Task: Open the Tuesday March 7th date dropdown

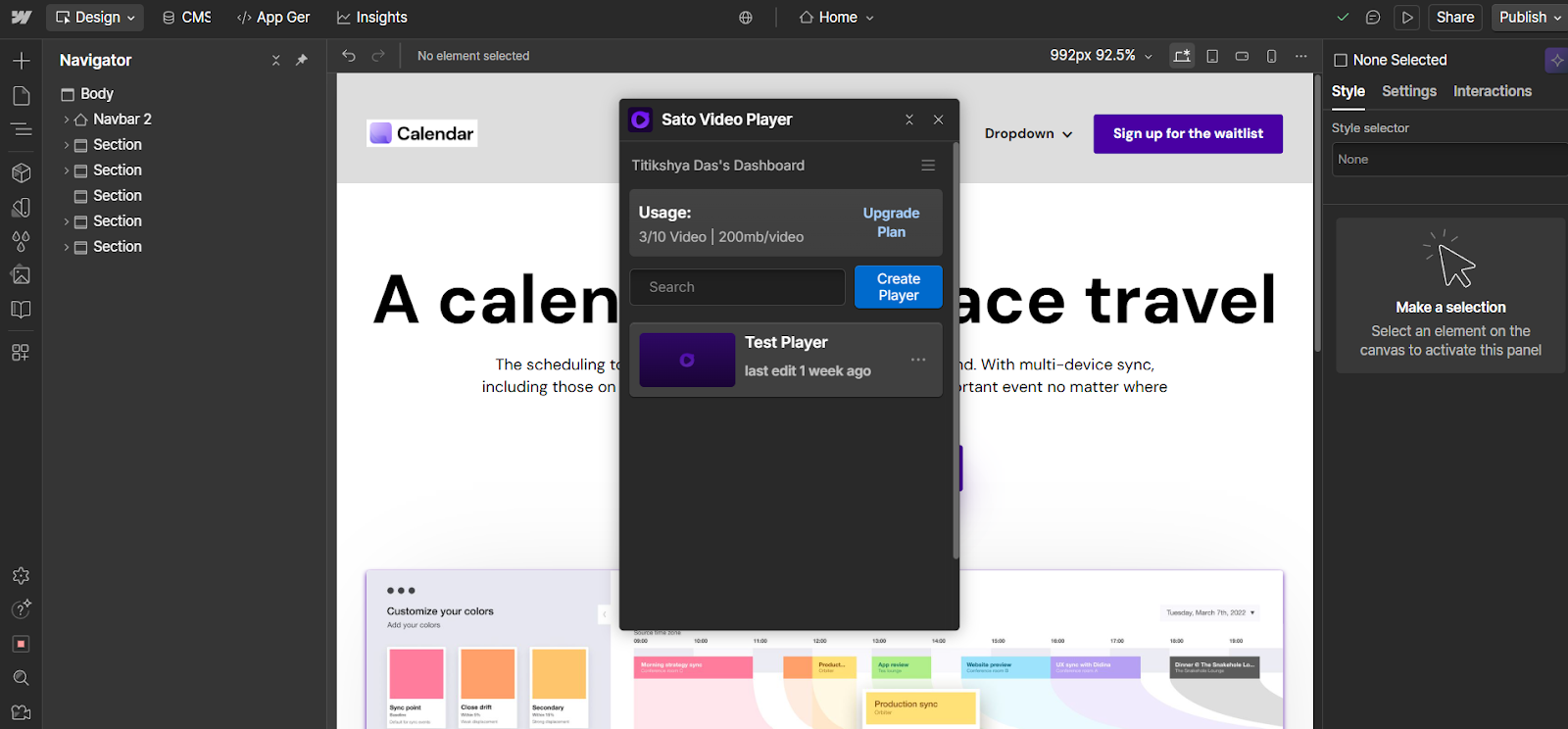Action: click(x=1210, y=612)
